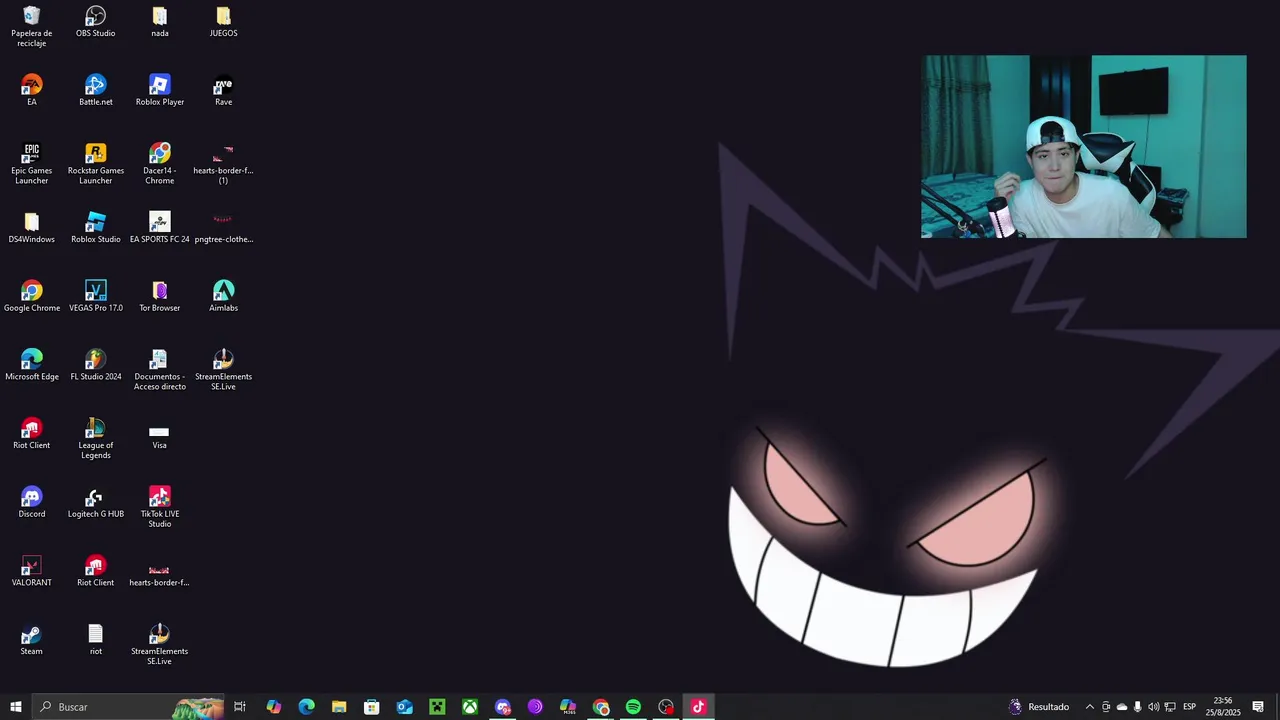
Task: Select the EA SPORTS FC 24 icon
Action: [x=160, y=228]
